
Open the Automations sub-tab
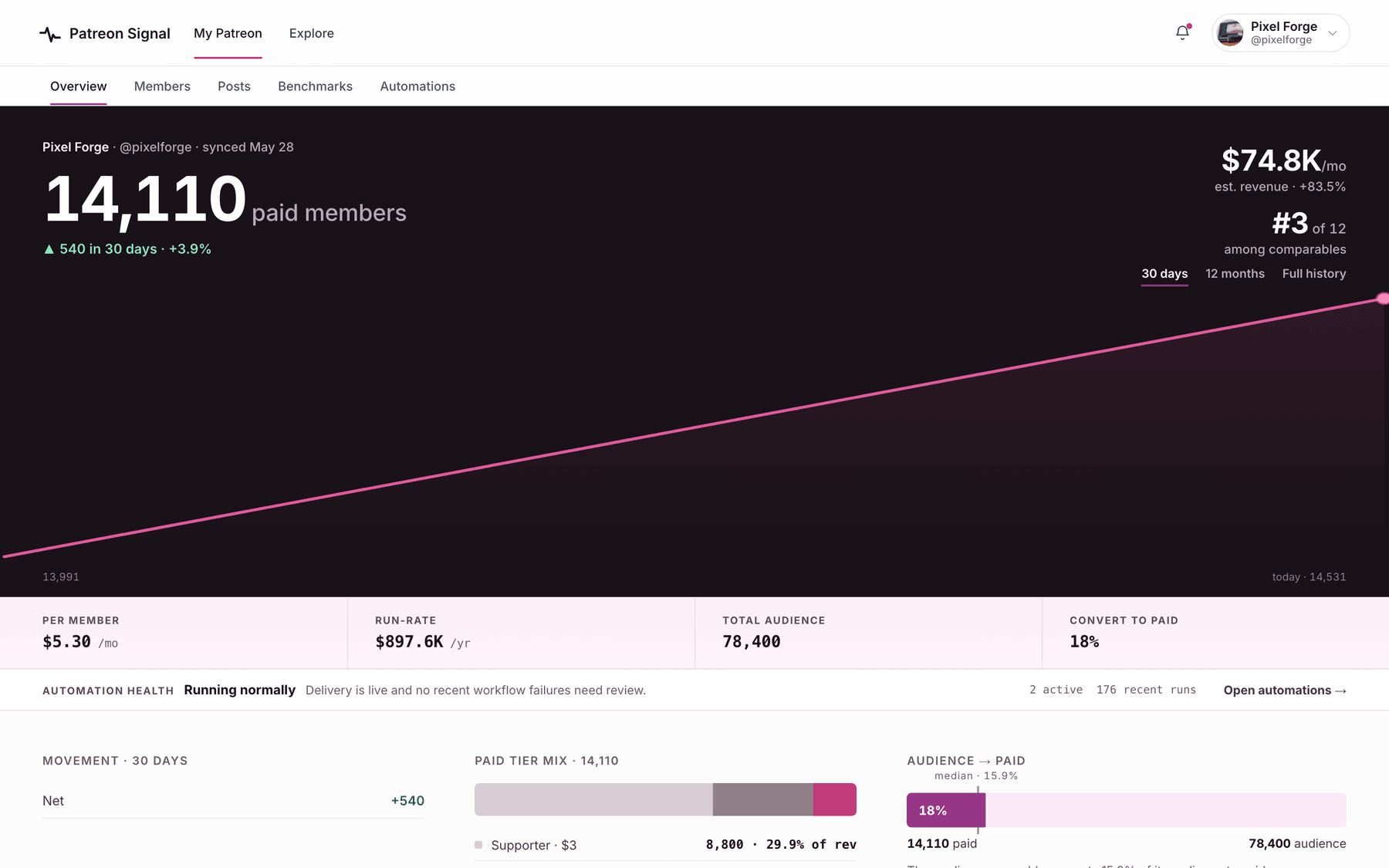click(417, 86)
